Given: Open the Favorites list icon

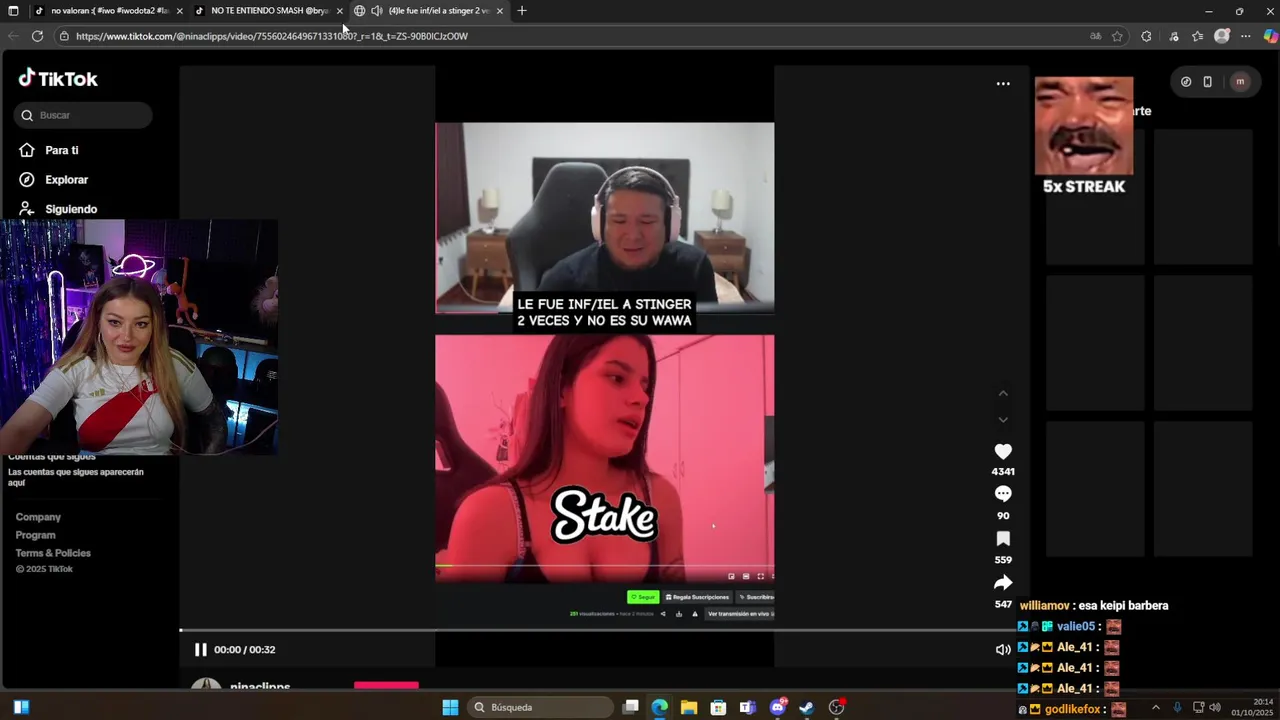Looking at the screenshot, I should [1198, 36].
